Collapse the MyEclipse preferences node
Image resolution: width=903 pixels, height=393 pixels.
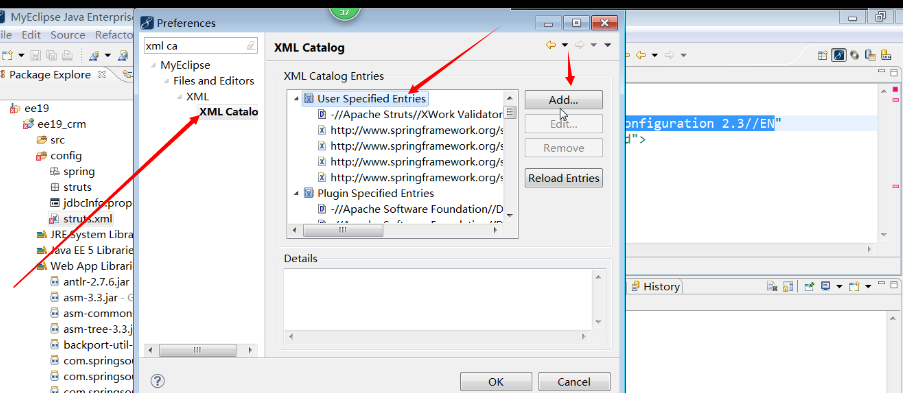pos(153,65)
